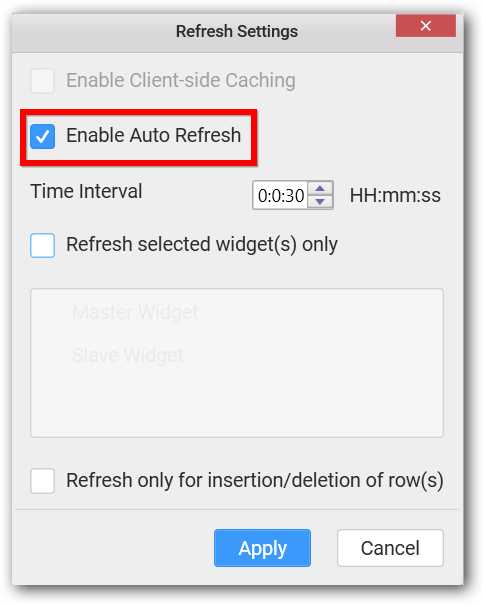Cancel the refresh settings changes

(390, 548)
